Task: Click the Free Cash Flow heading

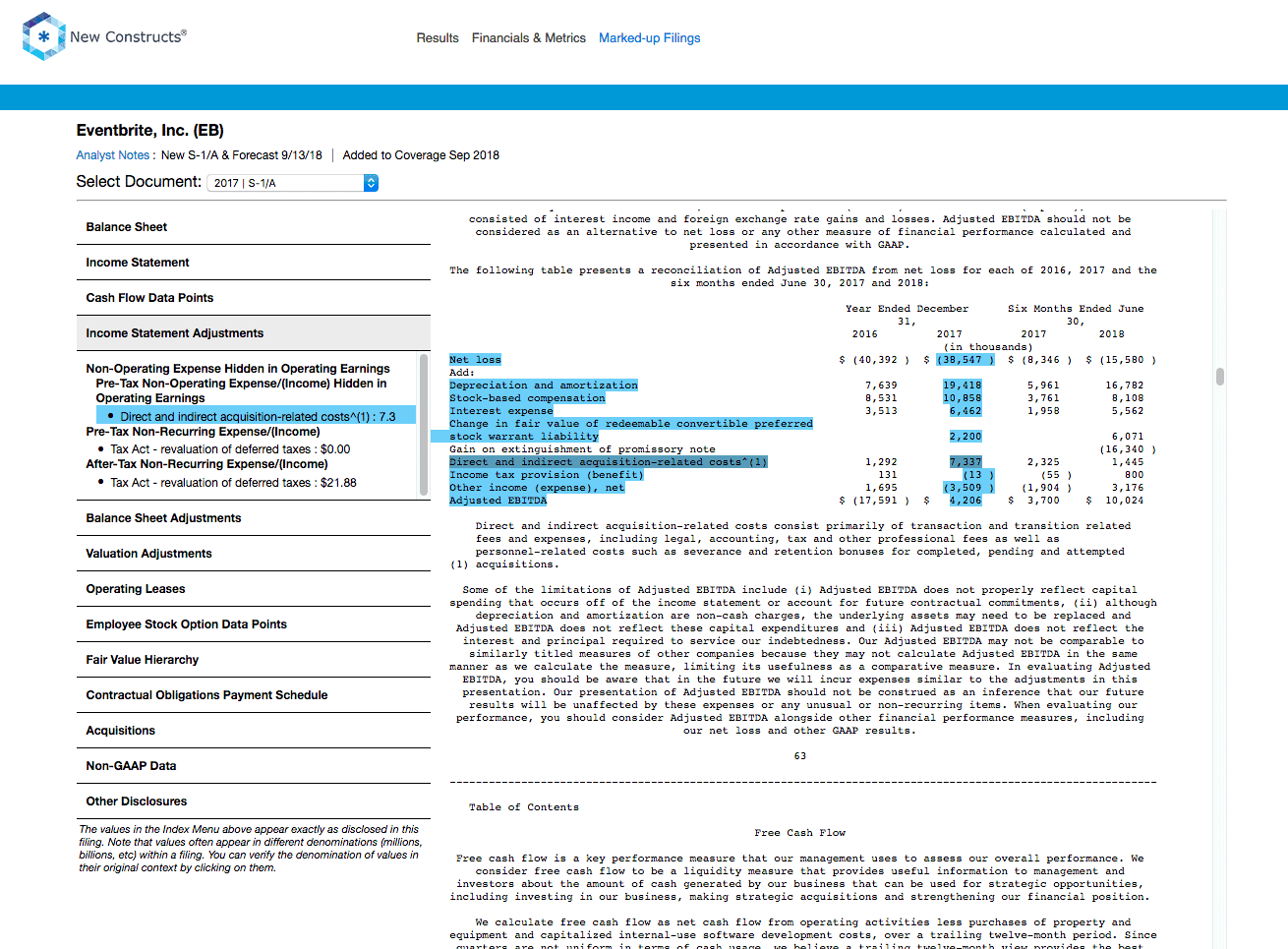Action: 800,833
